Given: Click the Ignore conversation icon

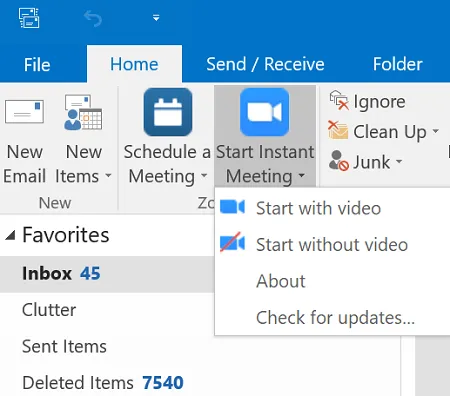Looking at the screenshot, I should [x=339, y=101].
